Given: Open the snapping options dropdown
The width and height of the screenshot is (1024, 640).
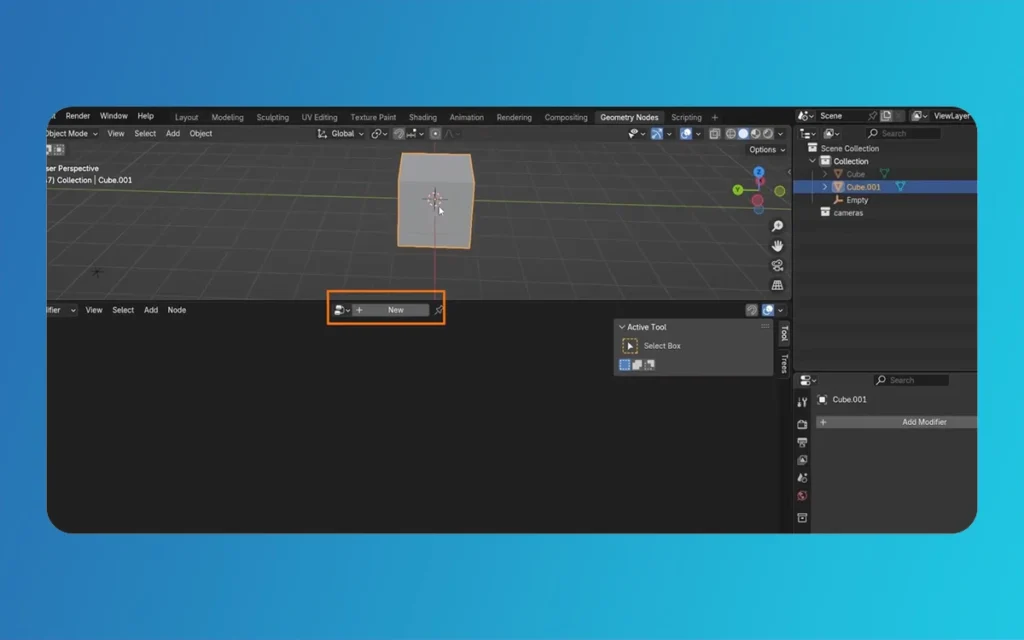Looking at the screenshot, I should point(415,134).
